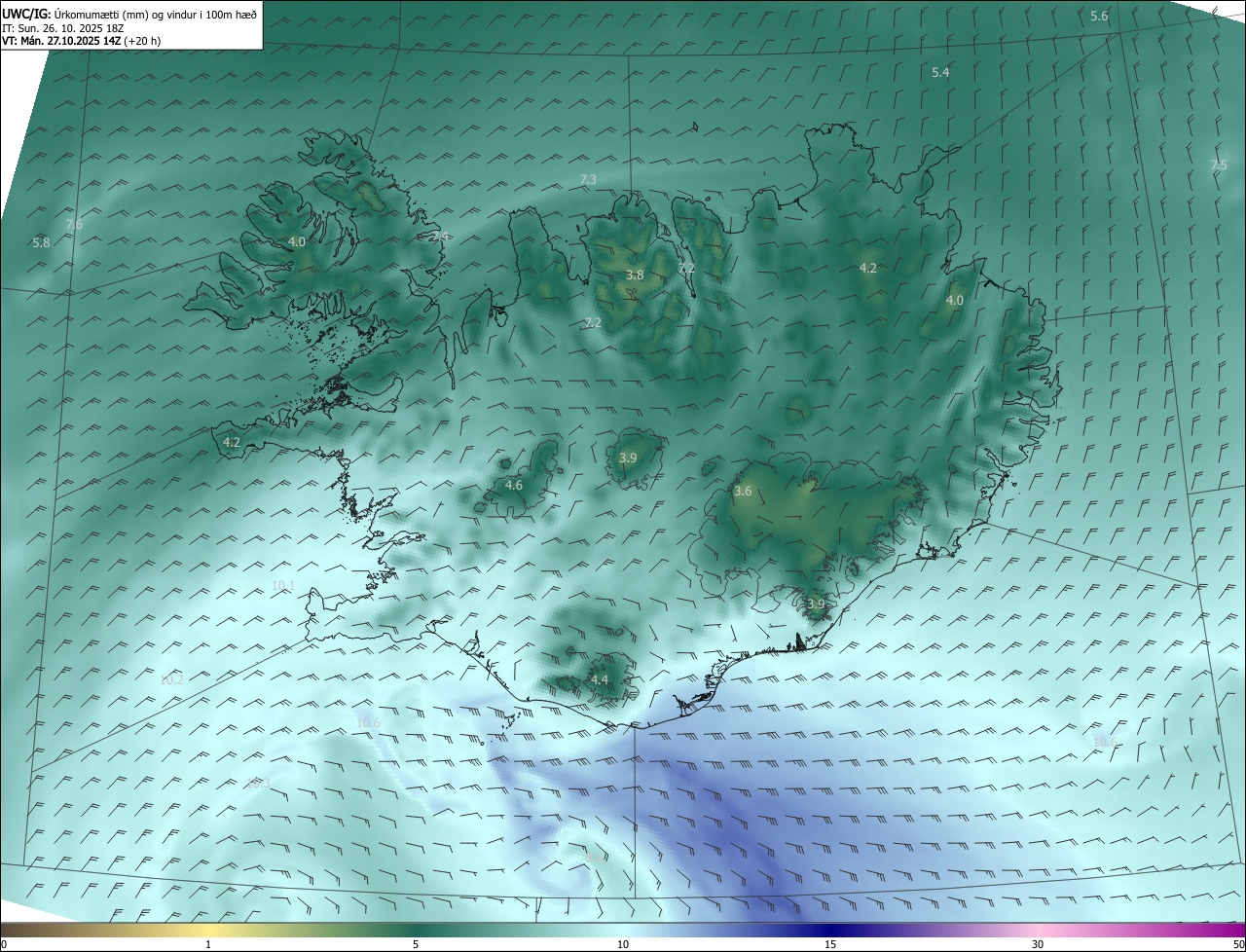Viewport: 1246px width, 952px height.
Task: Click the 10.1 value label on the map
Action: coord(283,585)
